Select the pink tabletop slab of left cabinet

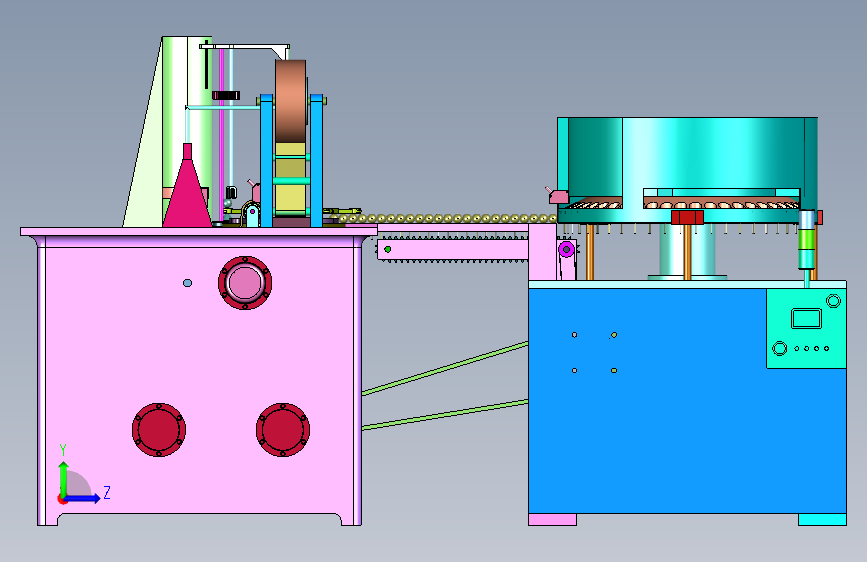[199, 231]
